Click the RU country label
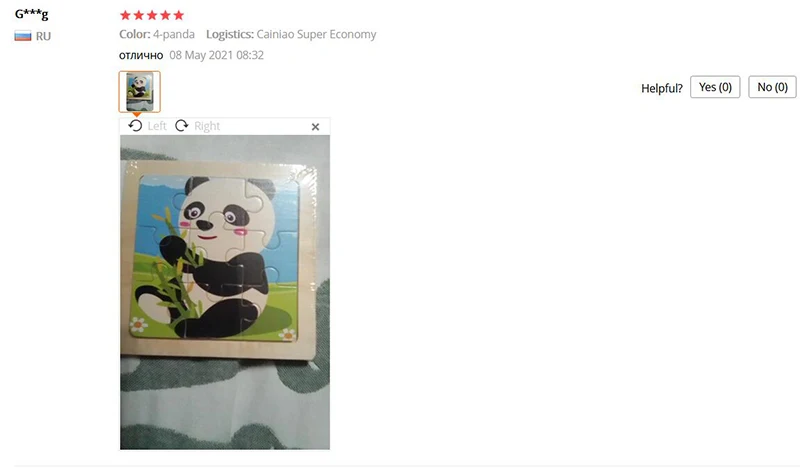The height and width of the screenshot is (472, 800). click(x=43, y=36)
